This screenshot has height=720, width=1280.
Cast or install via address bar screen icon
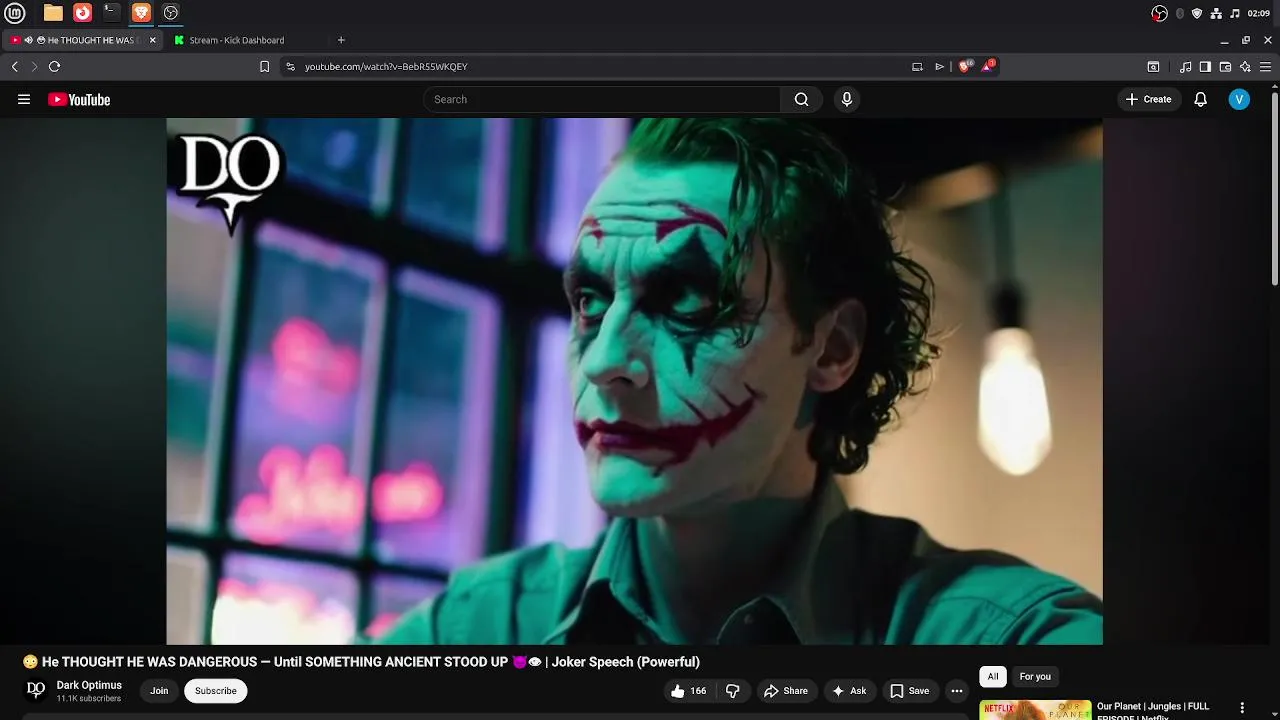(917, 66)
